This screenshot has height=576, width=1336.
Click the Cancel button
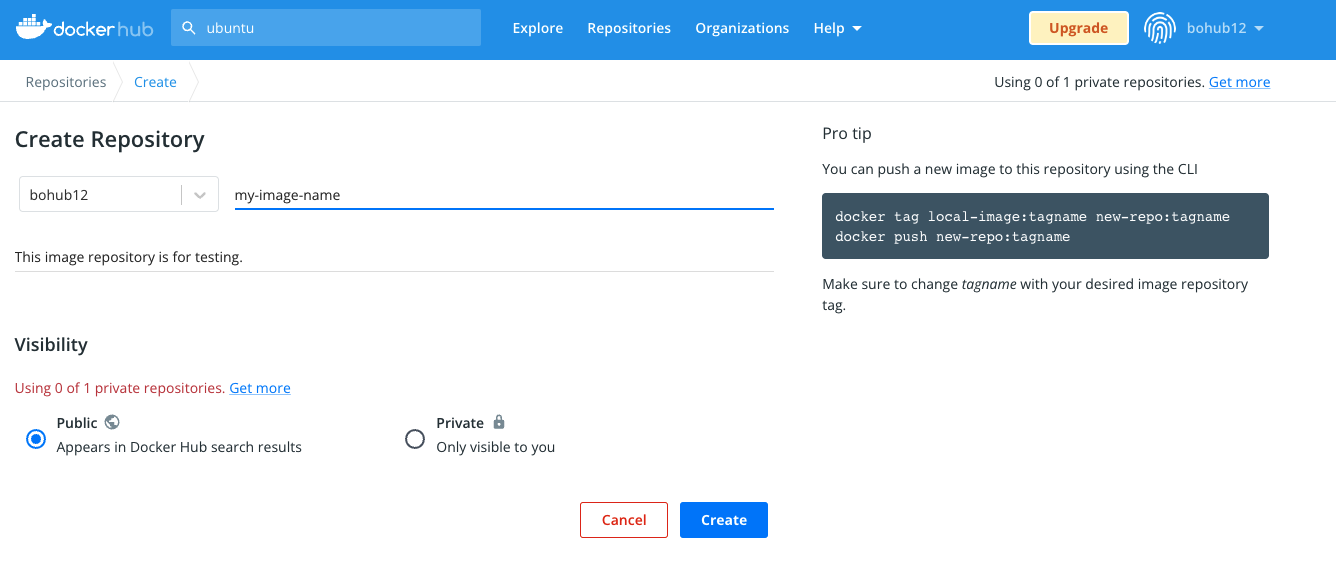pyautogui.click(x=624, y=520)
